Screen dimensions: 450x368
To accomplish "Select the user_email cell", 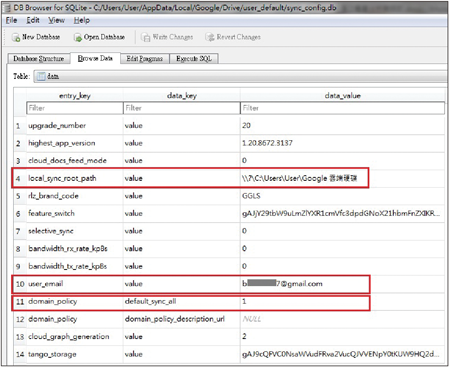I will [75, 284].
